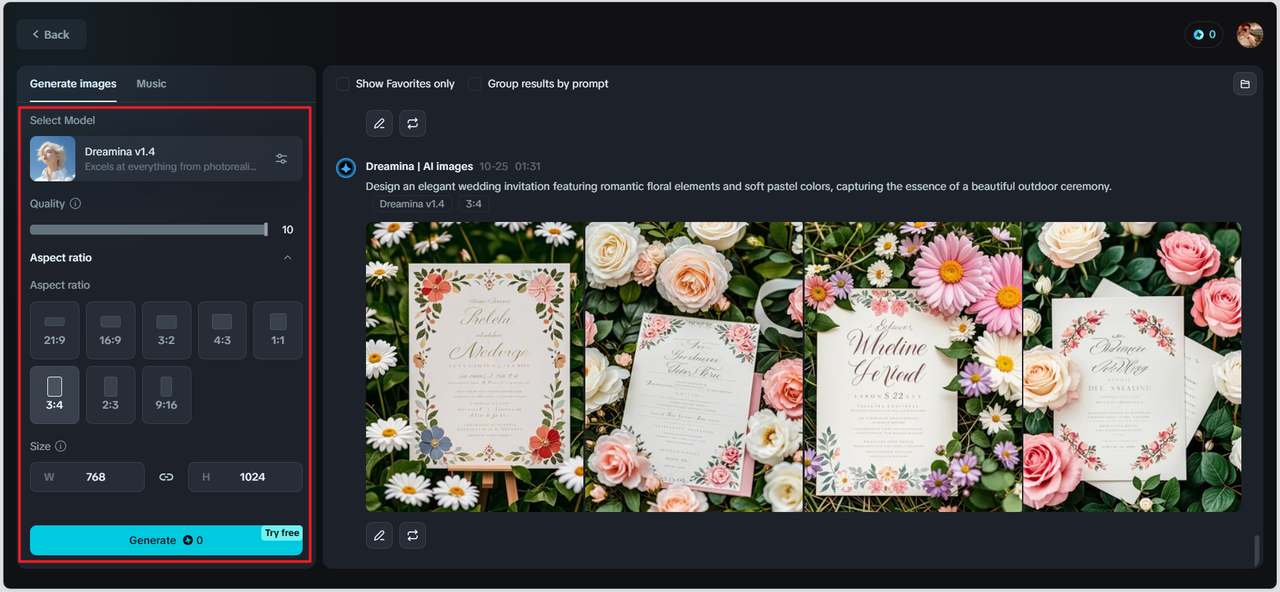This screenshot has height=592, width=1280.
Task: Click the credits counter icon
Action: click(x=1202, y=35)
